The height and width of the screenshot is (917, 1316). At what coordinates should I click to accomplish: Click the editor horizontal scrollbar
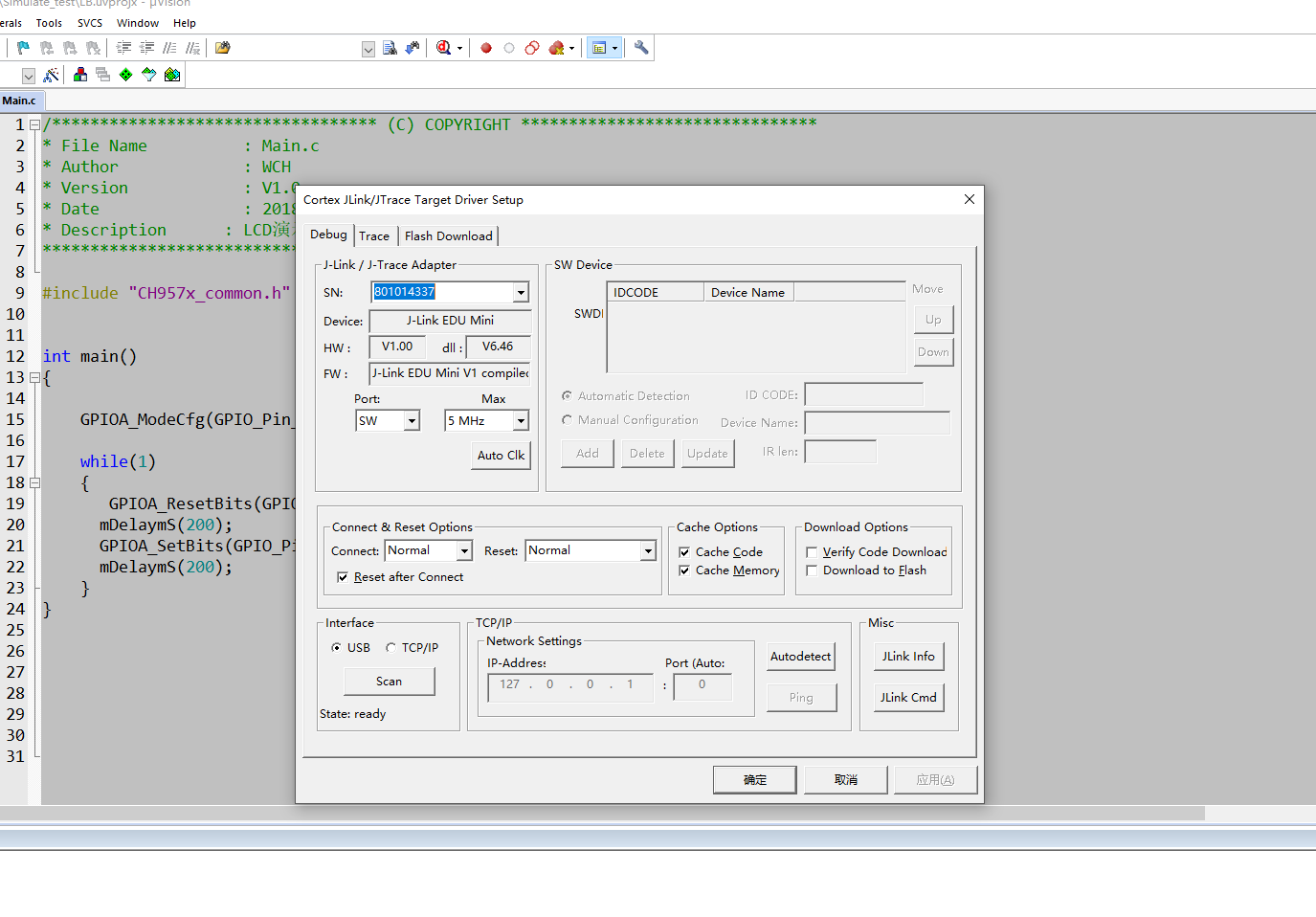603,814
